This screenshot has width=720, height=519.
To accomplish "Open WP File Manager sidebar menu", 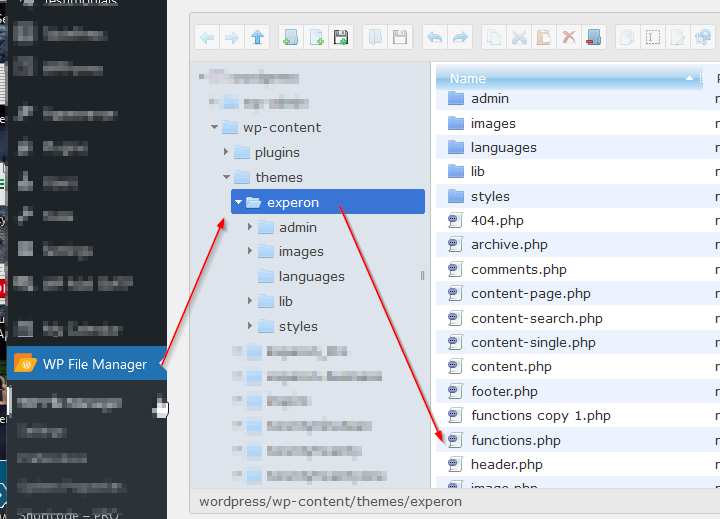I will pyautogui.click(x=87, y=363).
